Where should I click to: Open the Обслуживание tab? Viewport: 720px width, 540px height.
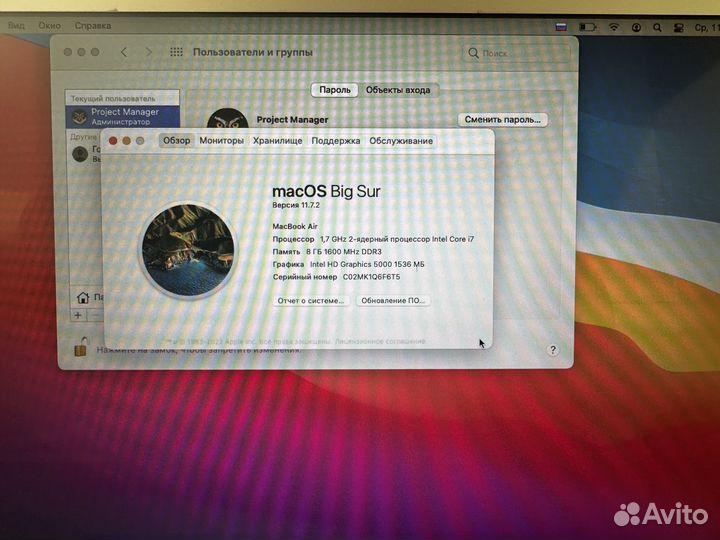click(401, 141)
